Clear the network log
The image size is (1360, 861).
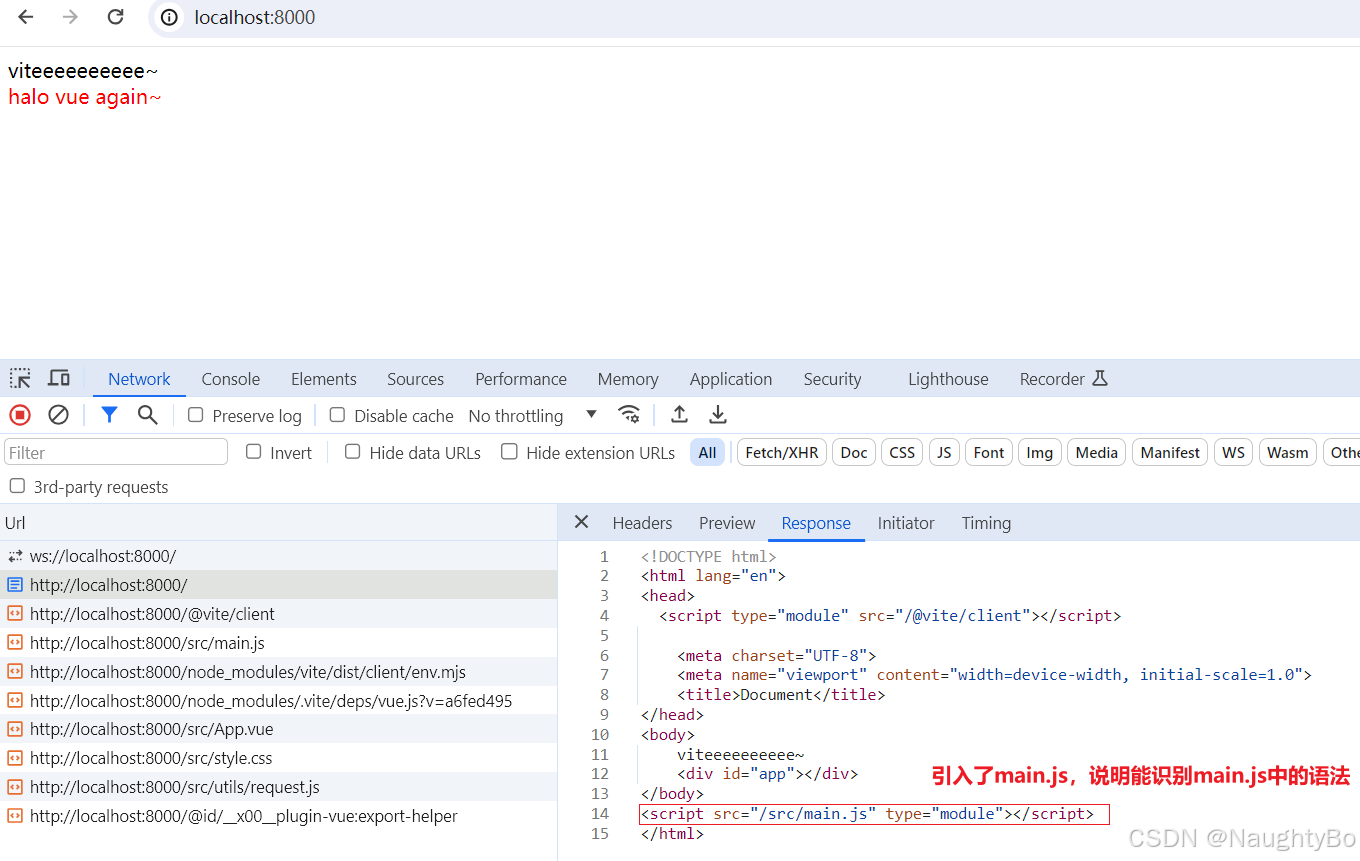pyautogui.click(x=59, y=415)
